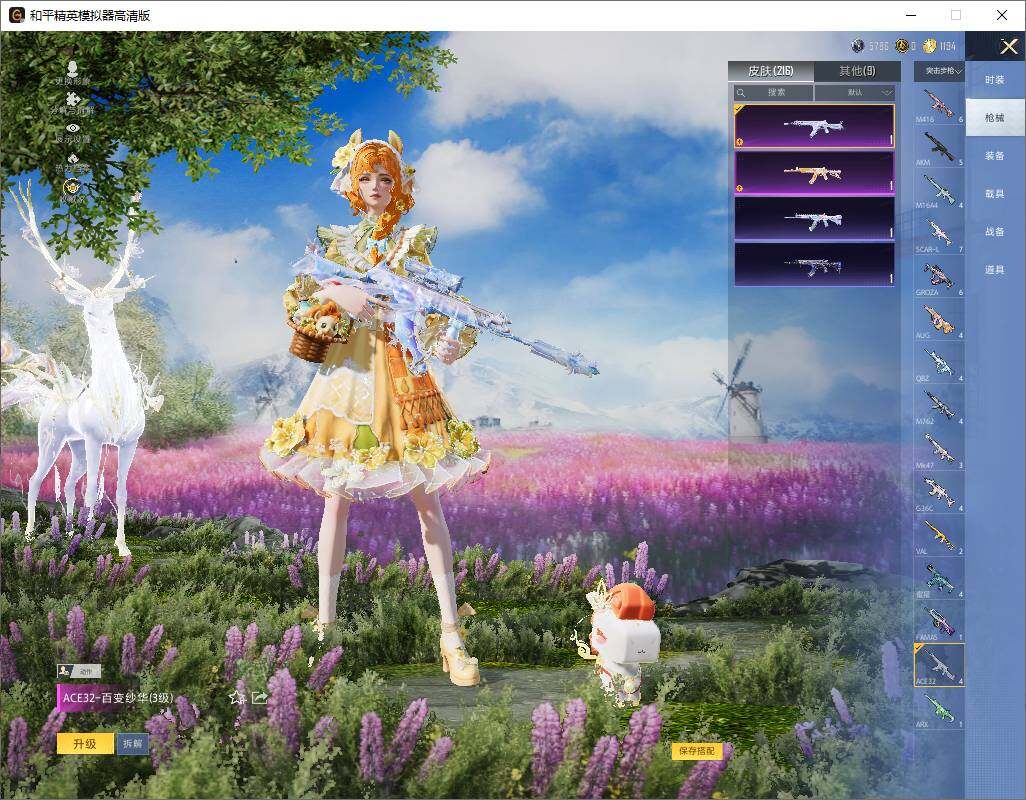Viewport: 1026px width, 800px height.
Task: Open the gold circular badge icon in the left sidebar
Action: coord(73,187)
